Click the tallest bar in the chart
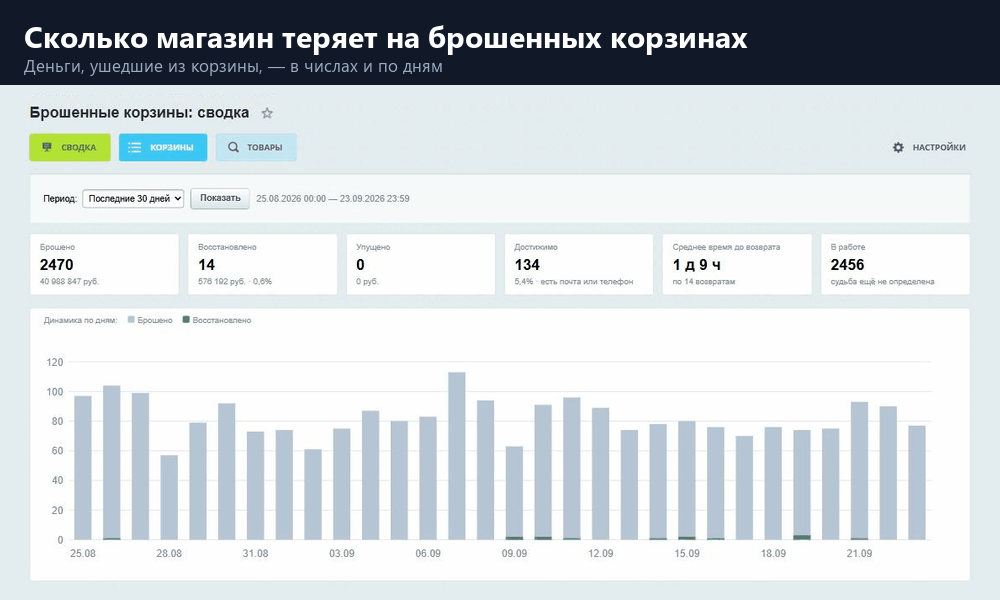The height and width of the screenshot is (600, 1000). 457,456
